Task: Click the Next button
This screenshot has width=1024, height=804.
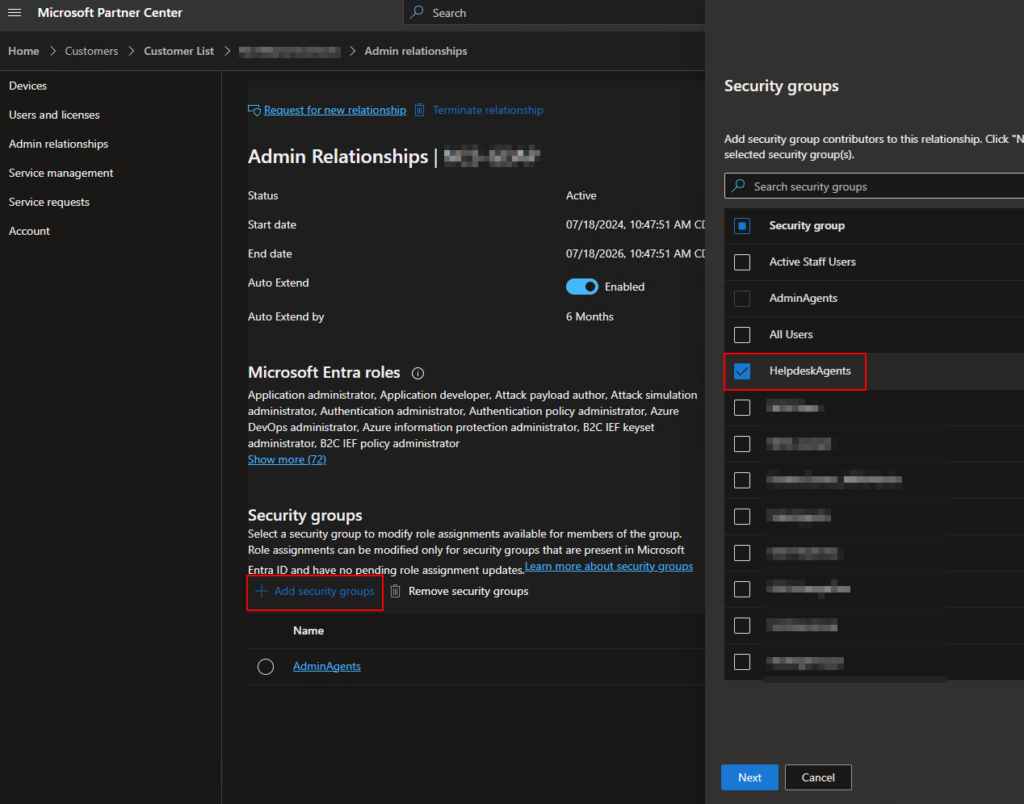Action: click(749, 778)
